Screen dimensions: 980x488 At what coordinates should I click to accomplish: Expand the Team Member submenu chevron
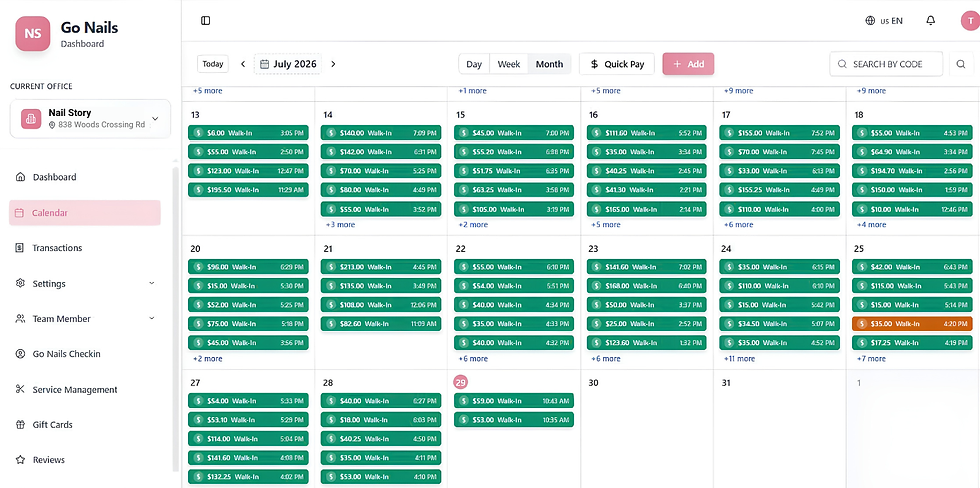152,319
